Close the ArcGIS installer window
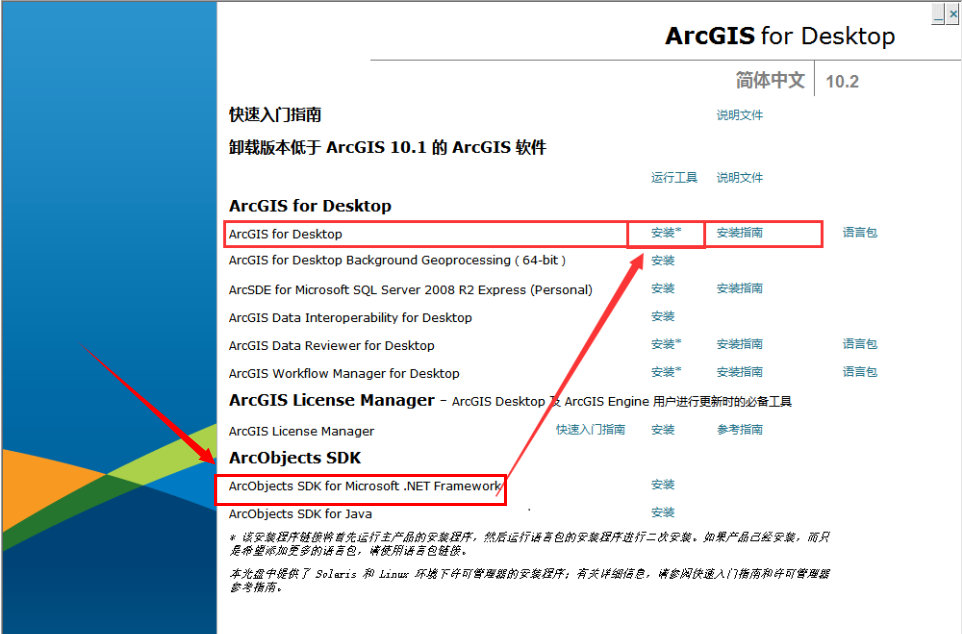Image resolution: width=962 pixels, height=634 pixels. click(953, 14)
